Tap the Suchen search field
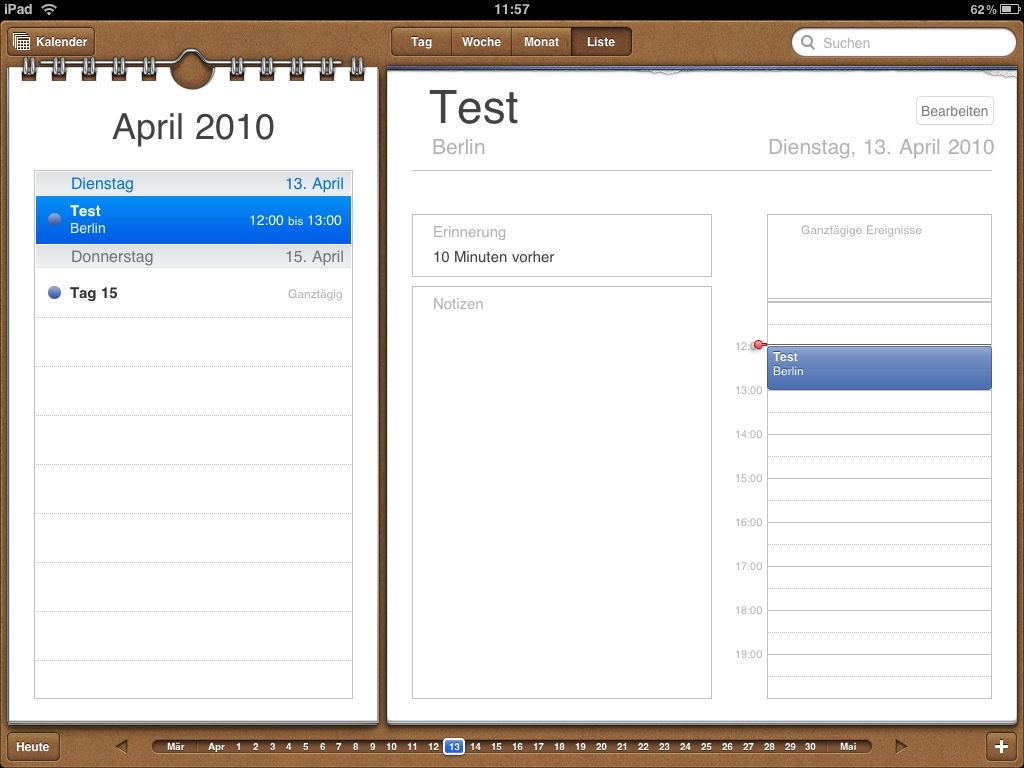This screenshot has height=768, width=1024. (900, 43)
